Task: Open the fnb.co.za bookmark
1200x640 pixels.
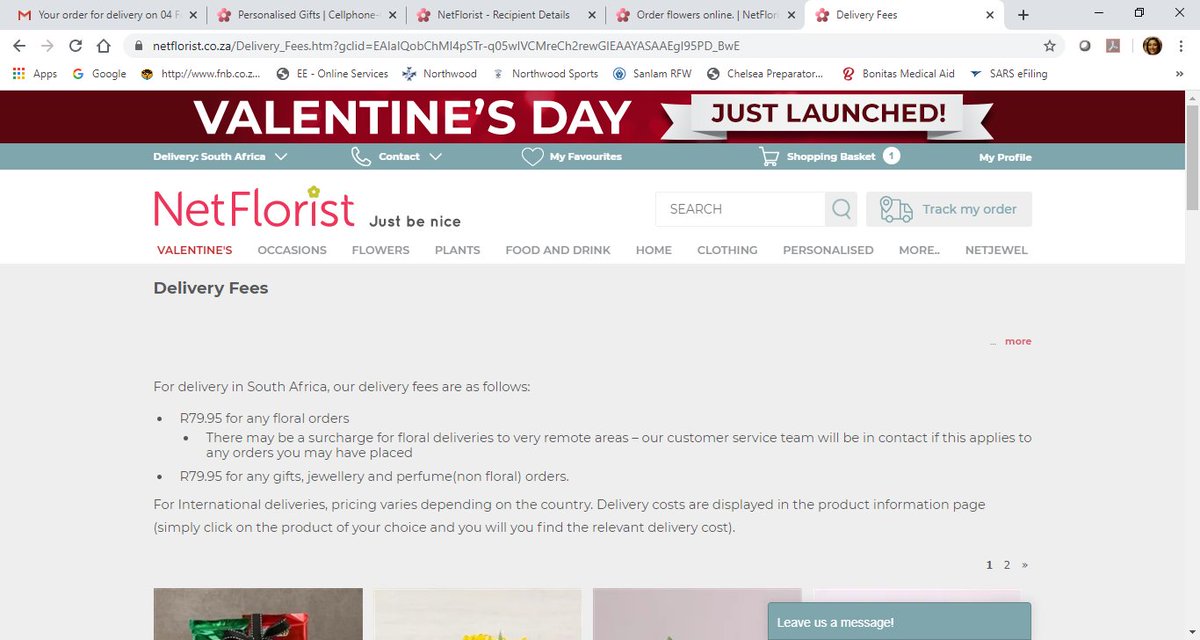Action: pos(201,74)
